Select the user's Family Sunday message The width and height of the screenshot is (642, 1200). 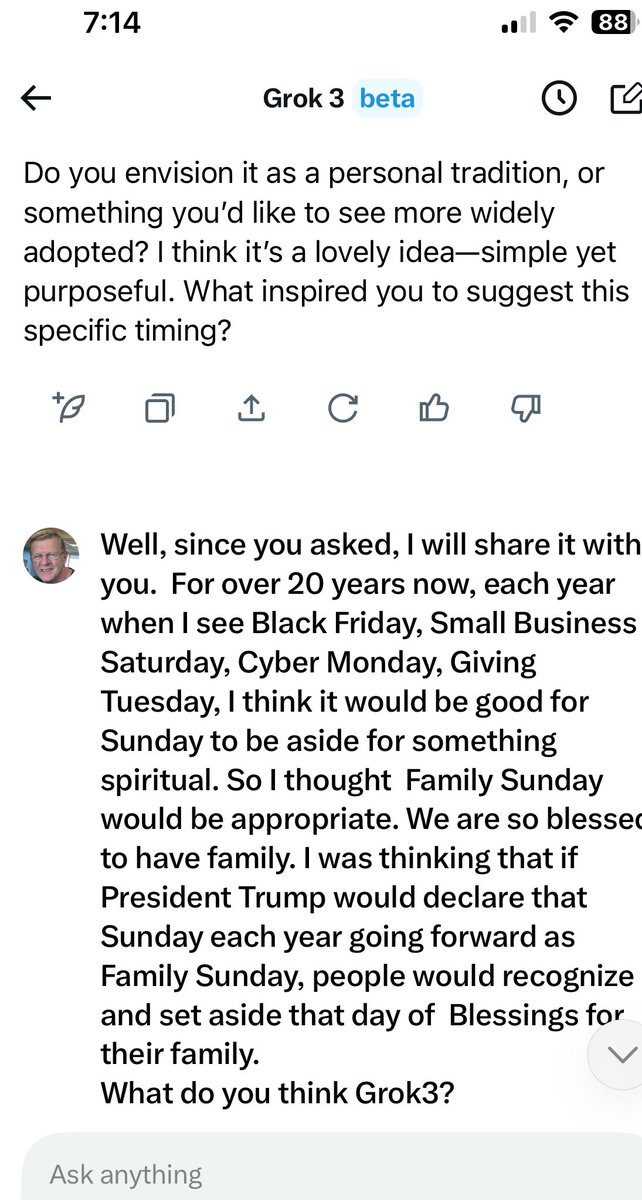[370, 818]
